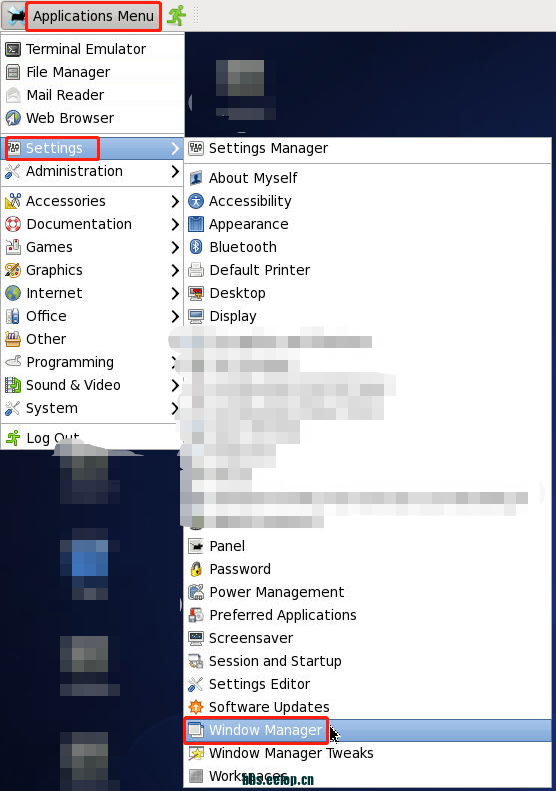Click the Accessibility icon

[196, 201]
